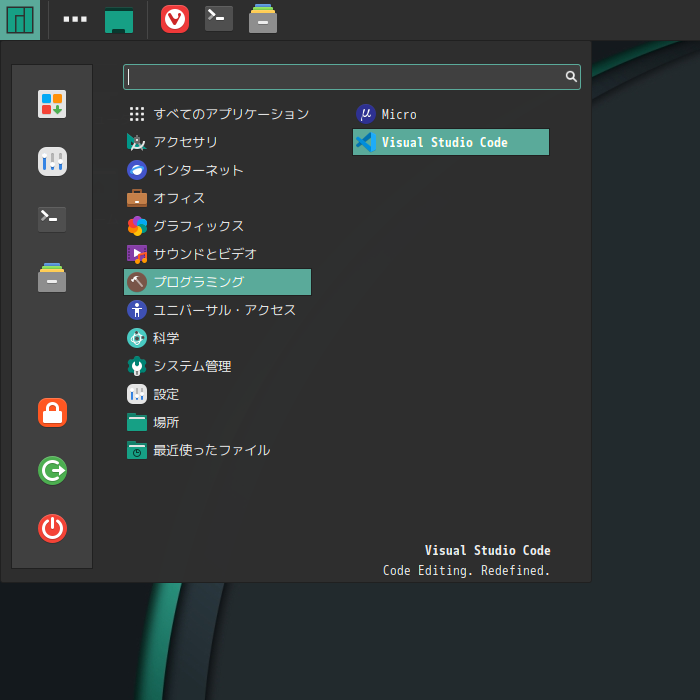
Task: Select the 科学 category
Action: (x=217, y=338)
